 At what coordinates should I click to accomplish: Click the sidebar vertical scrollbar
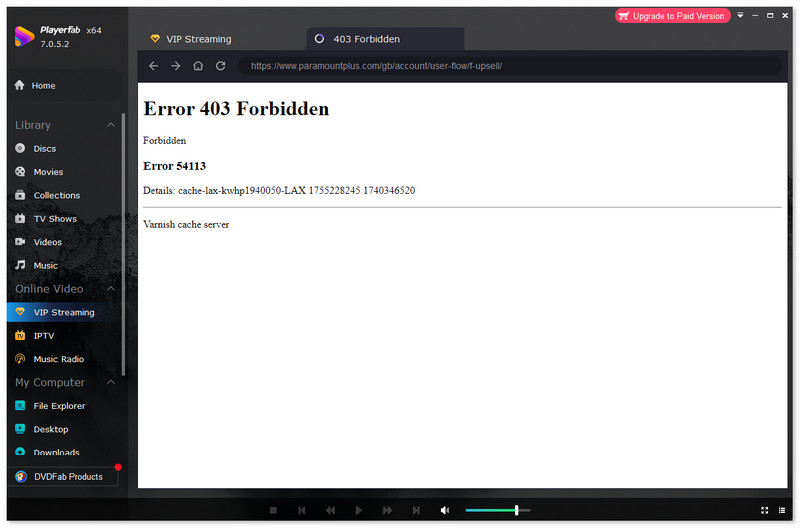pyautogui.click(x=123, y=244)
